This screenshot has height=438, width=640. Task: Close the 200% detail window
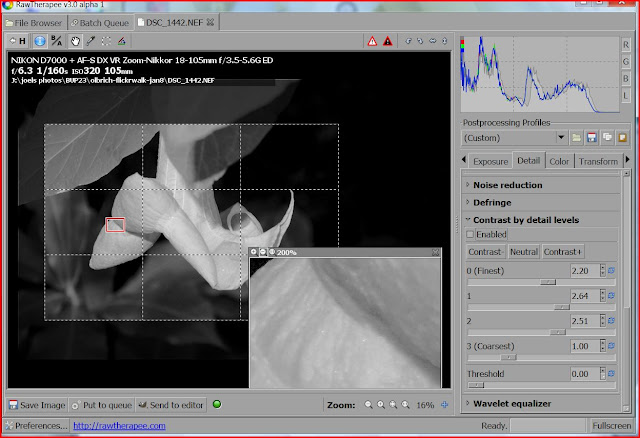pos(436,253)
